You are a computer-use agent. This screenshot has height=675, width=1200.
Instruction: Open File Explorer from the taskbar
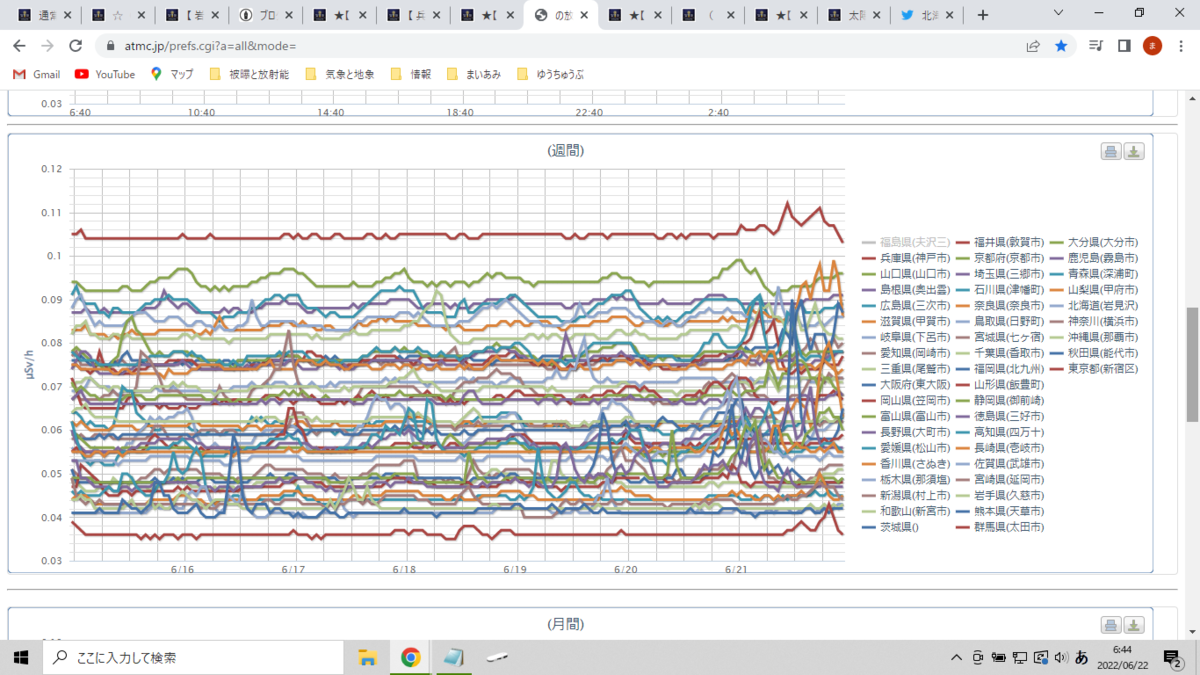click(367, 657)
